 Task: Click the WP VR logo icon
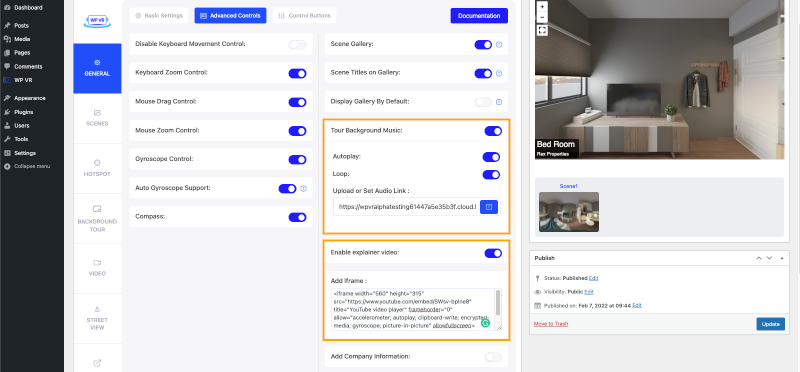[x=97, y=20]
